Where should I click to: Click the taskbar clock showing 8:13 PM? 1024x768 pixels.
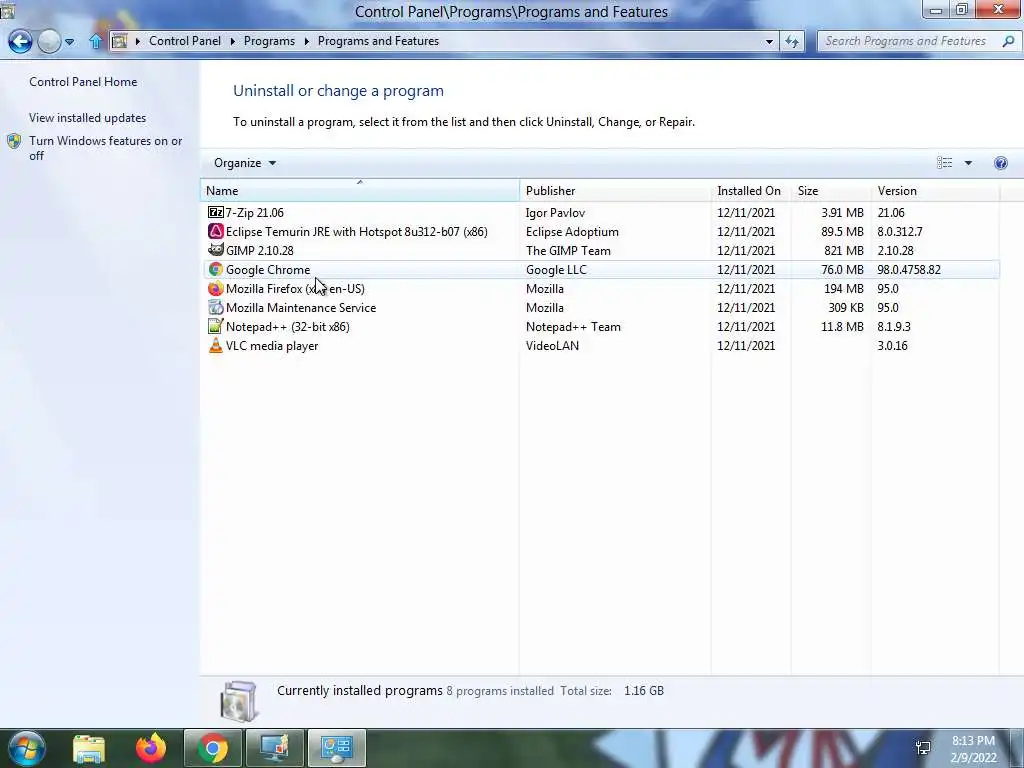pos(973,748)
